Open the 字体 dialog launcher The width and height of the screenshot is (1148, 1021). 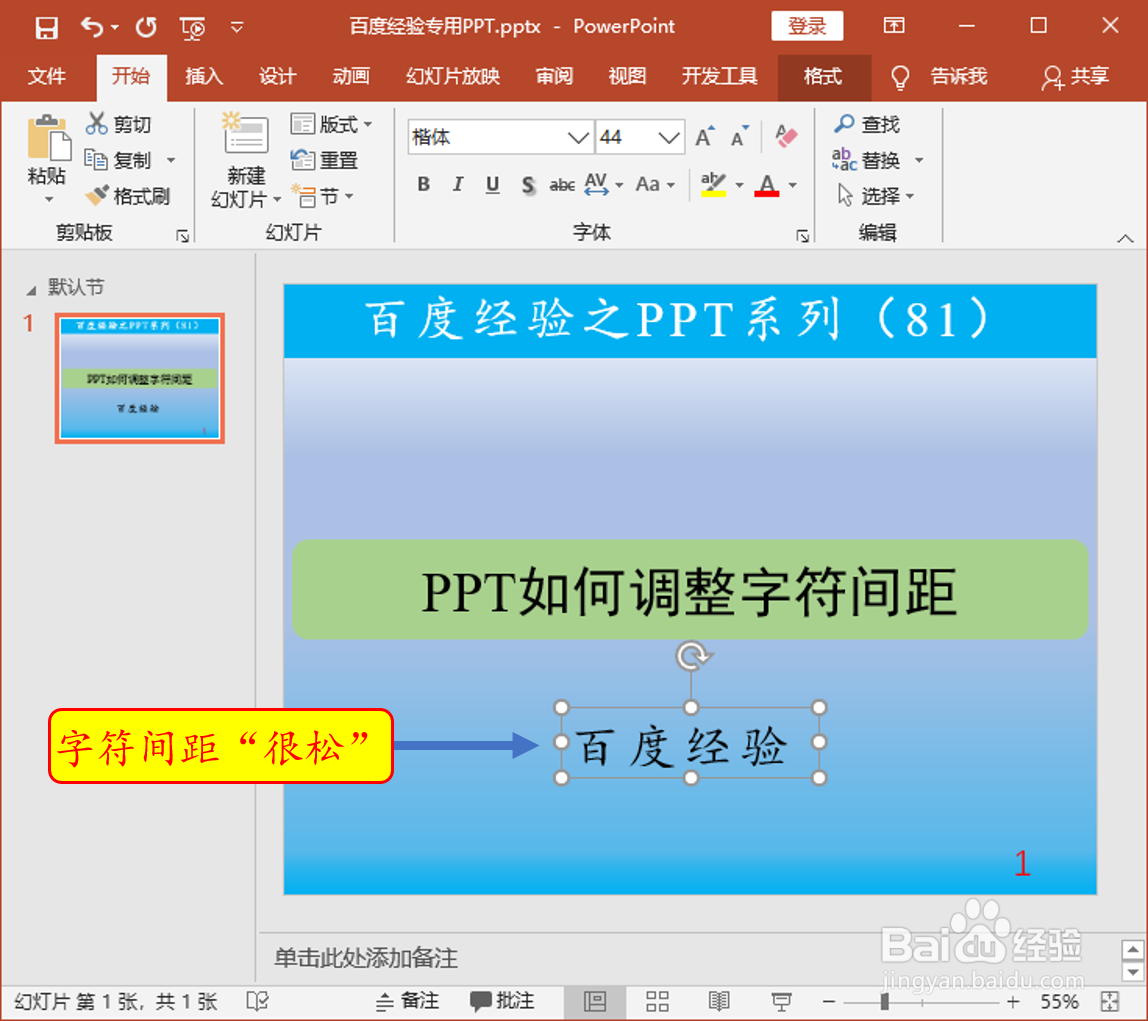(803, 236)
